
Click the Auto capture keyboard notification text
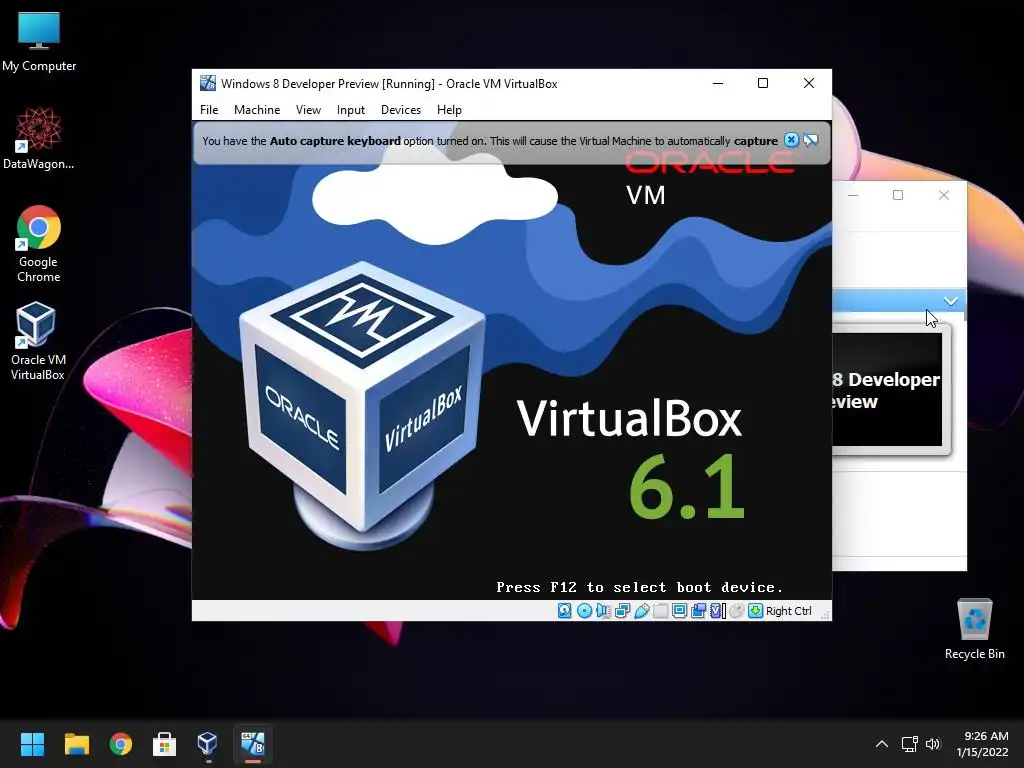pos(490,141)
